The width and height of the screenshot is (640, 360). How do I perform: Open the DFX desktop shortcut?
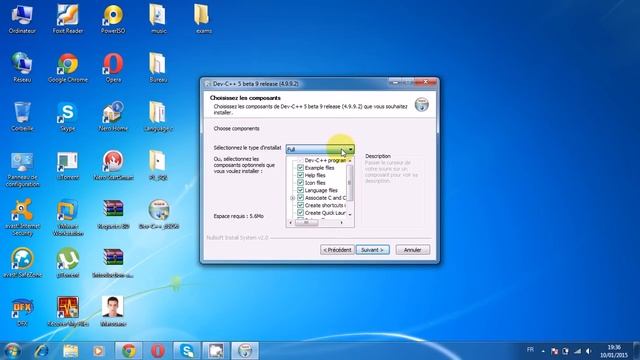tap(22, 312)
